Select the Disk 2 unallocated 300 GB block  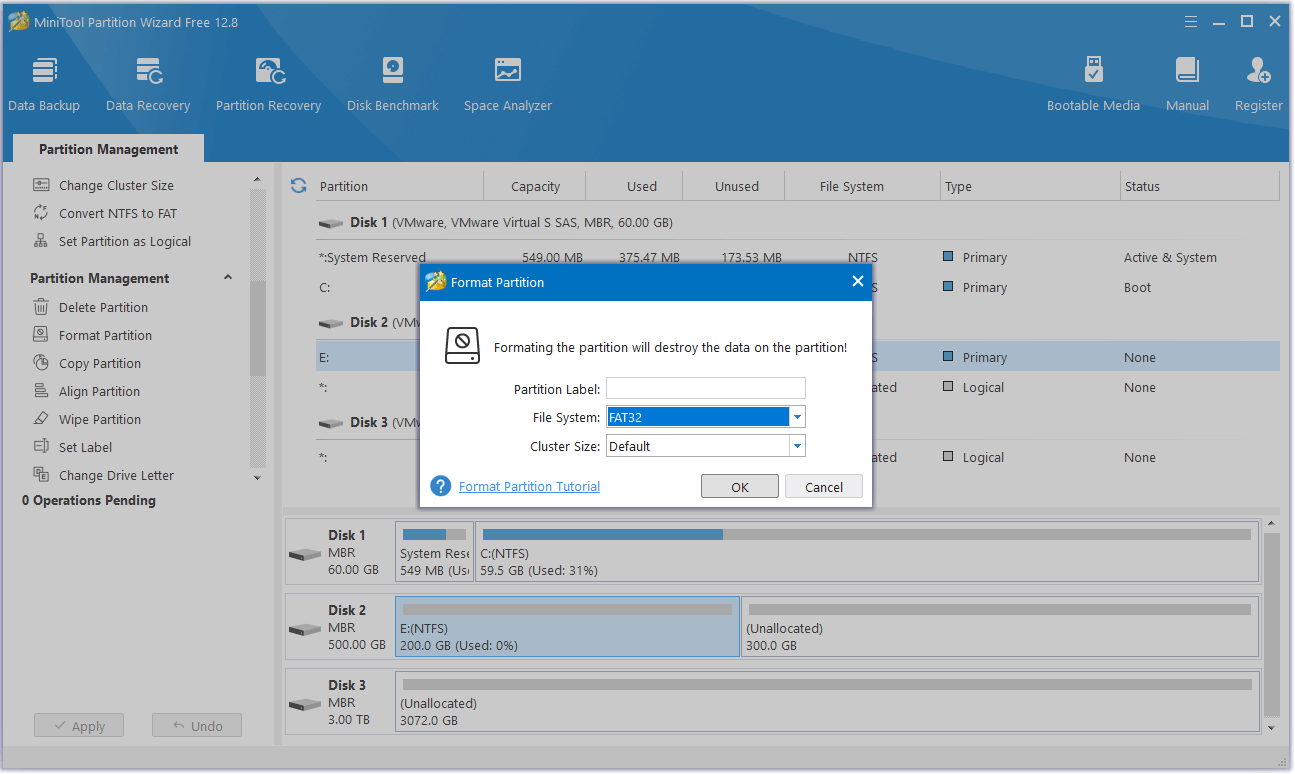pyautogui.click(x=999, y=628)
